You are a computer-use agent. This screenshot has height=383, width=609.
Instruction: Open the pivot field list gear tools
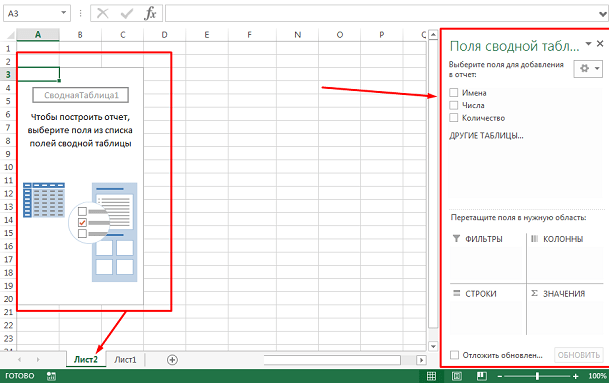pos(588,69)
